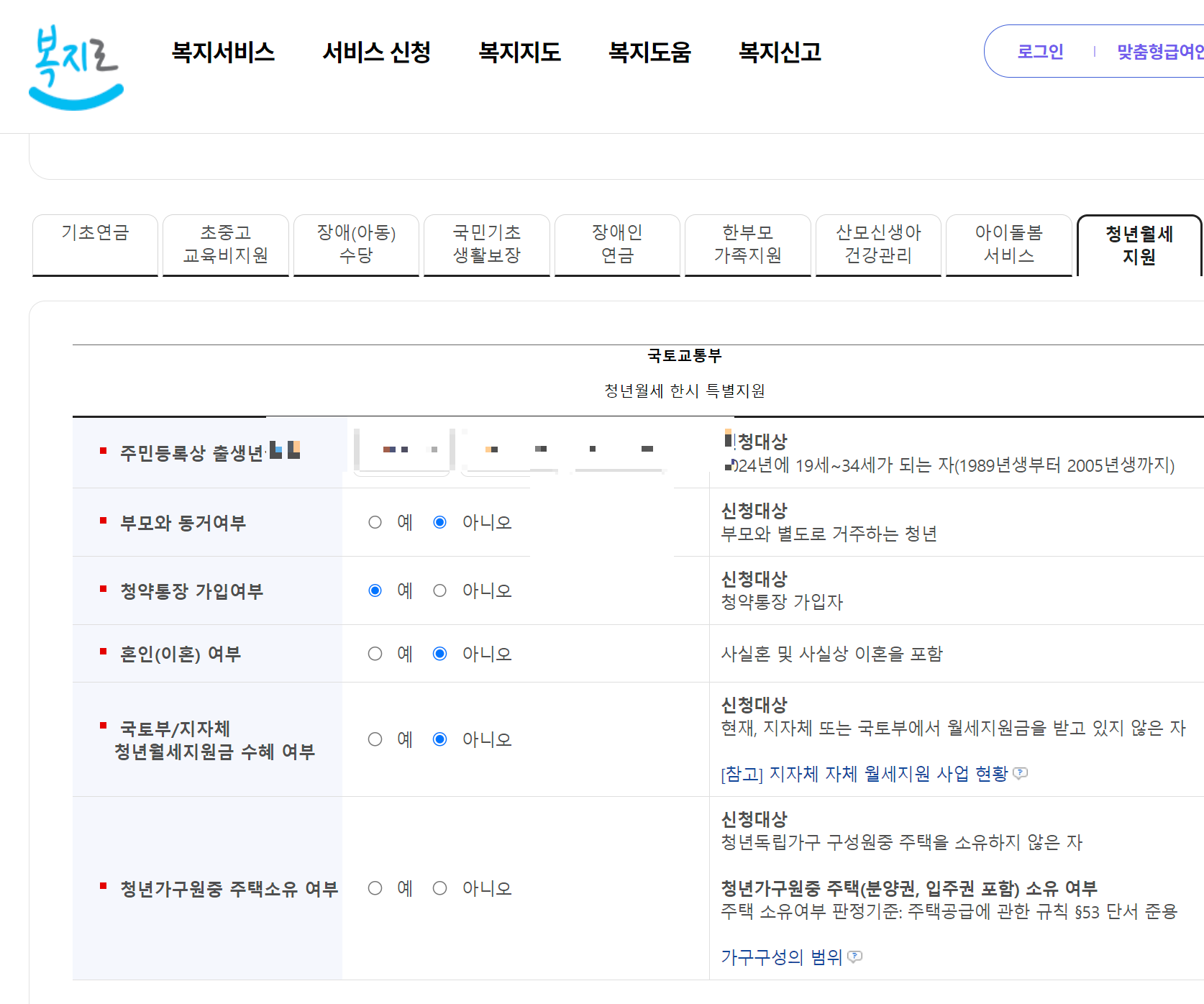Open the 가구구성의 범위 link
1204x1004 pixels.
click(782, 957)
